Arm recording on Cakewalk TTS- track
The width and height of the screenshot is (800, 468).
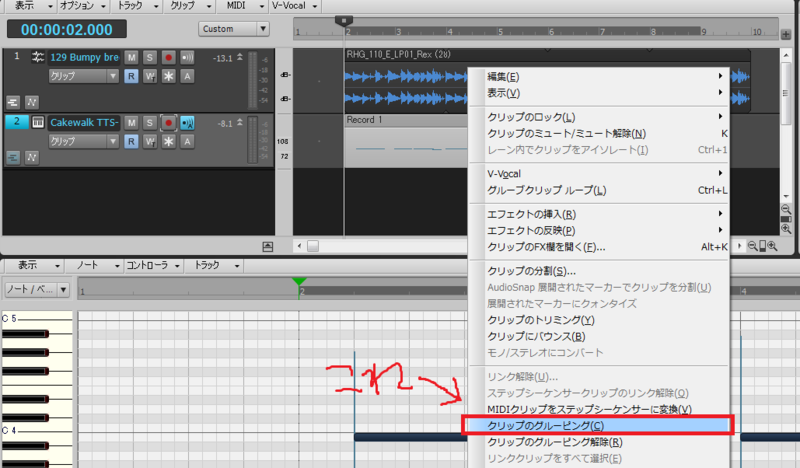pos(168,122)
